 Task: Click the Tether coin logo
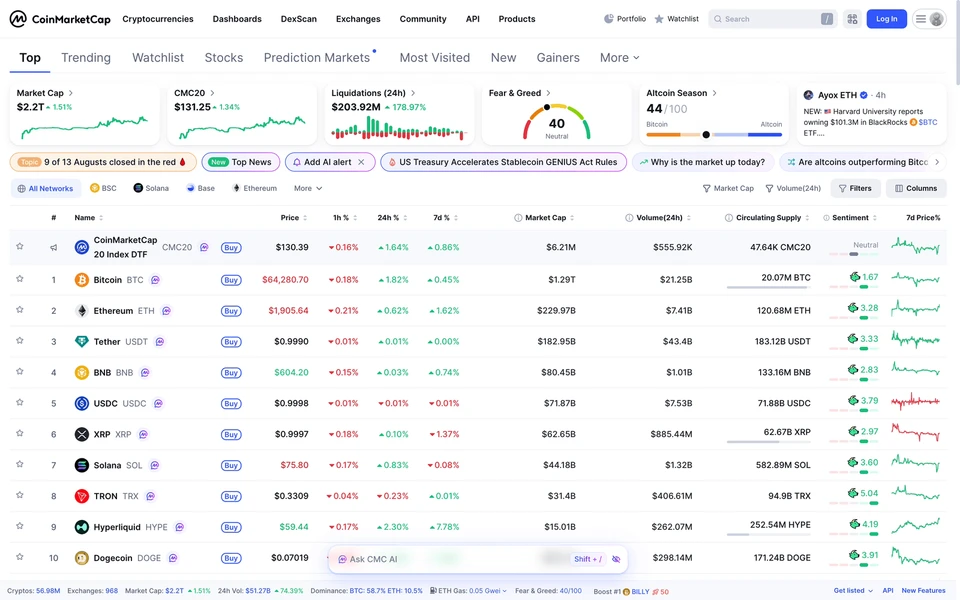[x=81, y=342]
